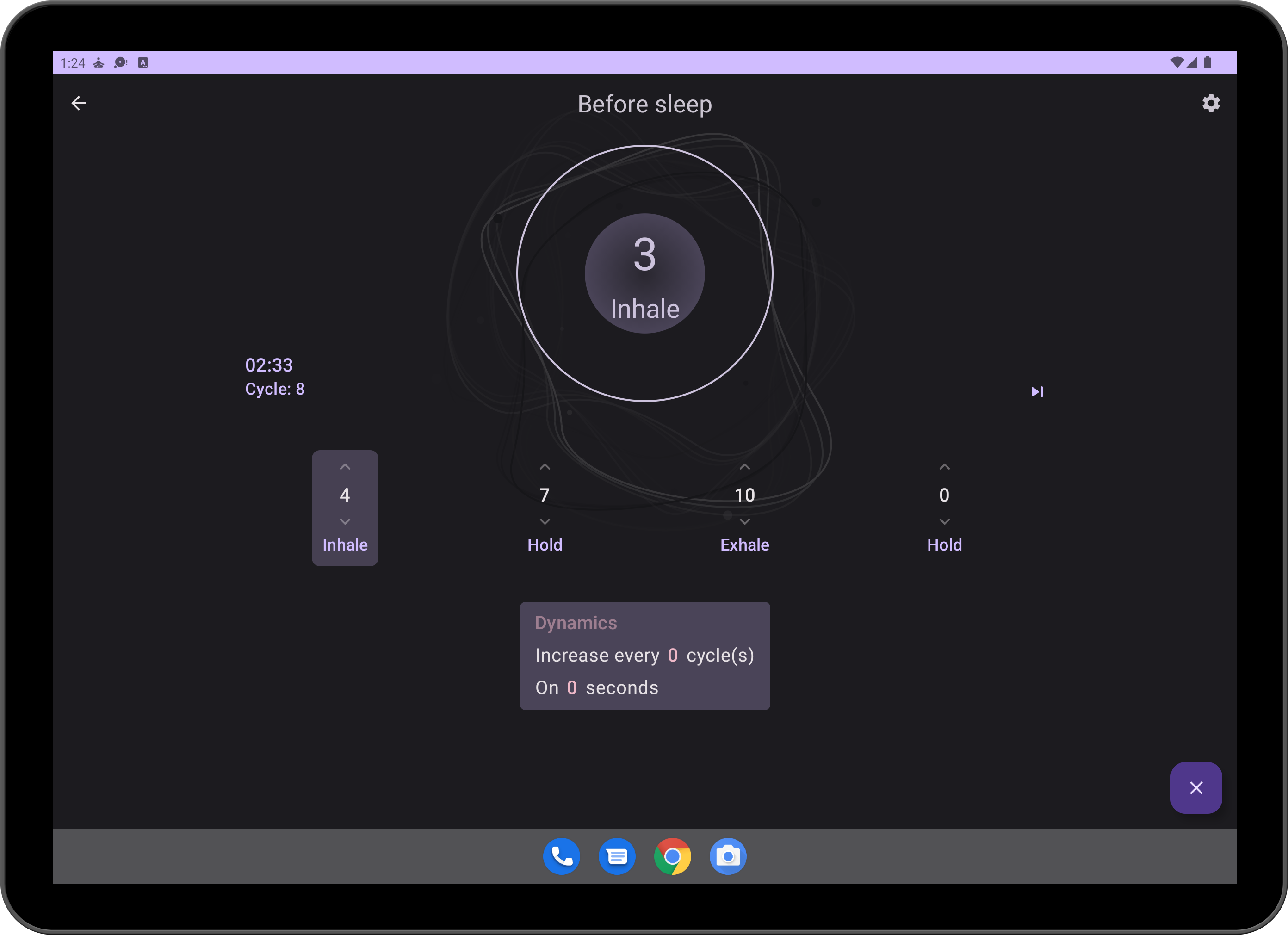This screenshot has height=935, width=1288.
Task: Select the Inhale number 4
Action: pos(345,495)
